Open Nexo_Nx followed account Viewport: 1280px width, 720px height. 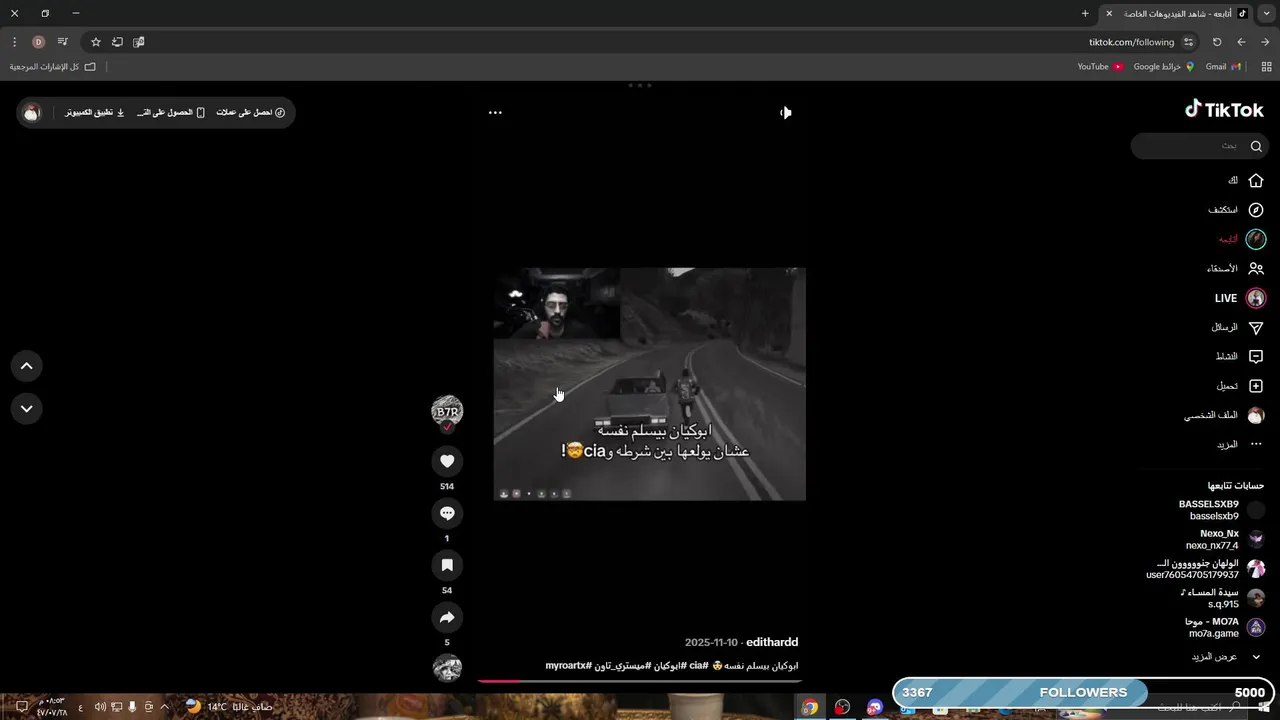(x=1225, y=540)
